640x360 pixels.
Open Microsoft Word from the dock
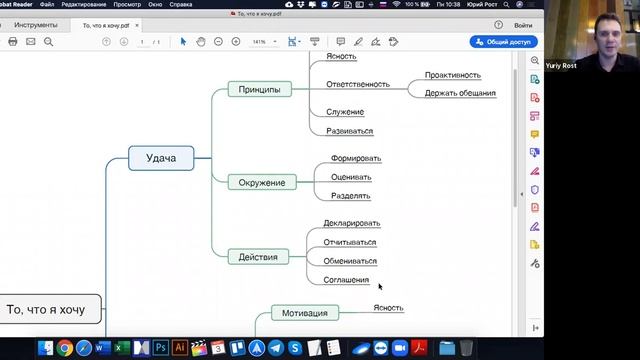(x=103, y=348)
